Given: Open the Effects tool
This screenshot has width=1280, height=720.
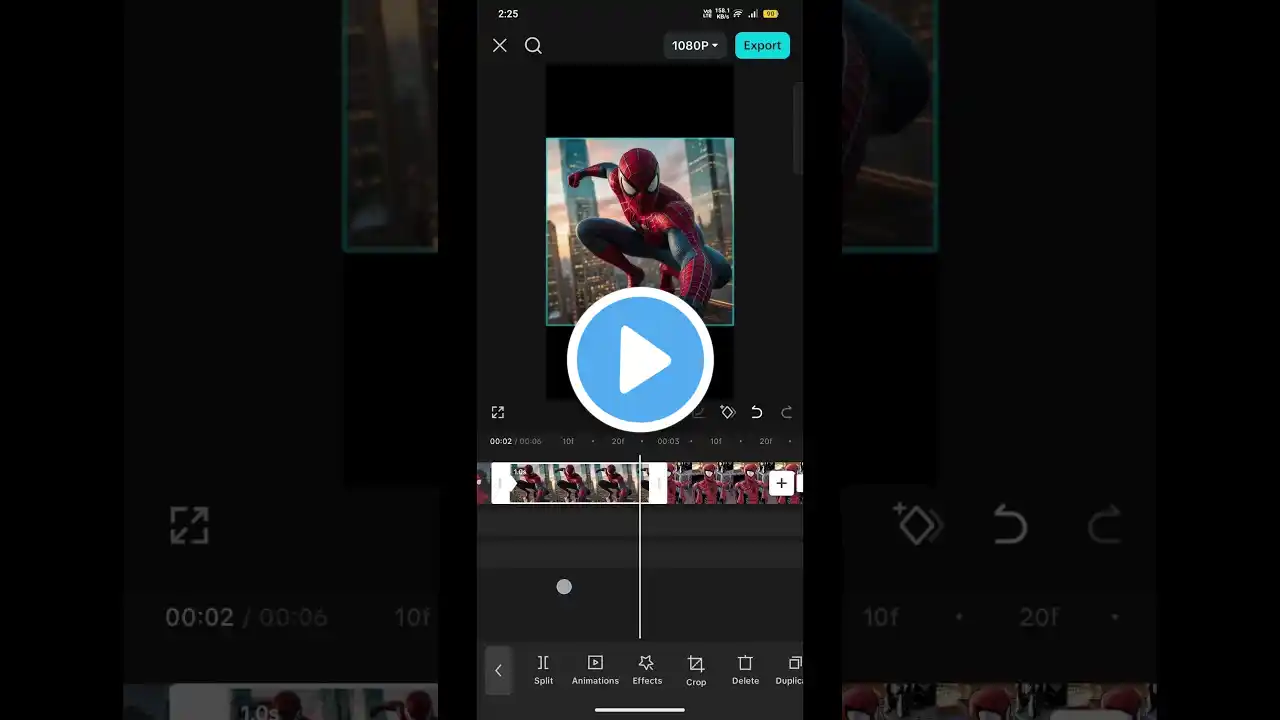Looking at the screenshot, I should click(647, 670).
